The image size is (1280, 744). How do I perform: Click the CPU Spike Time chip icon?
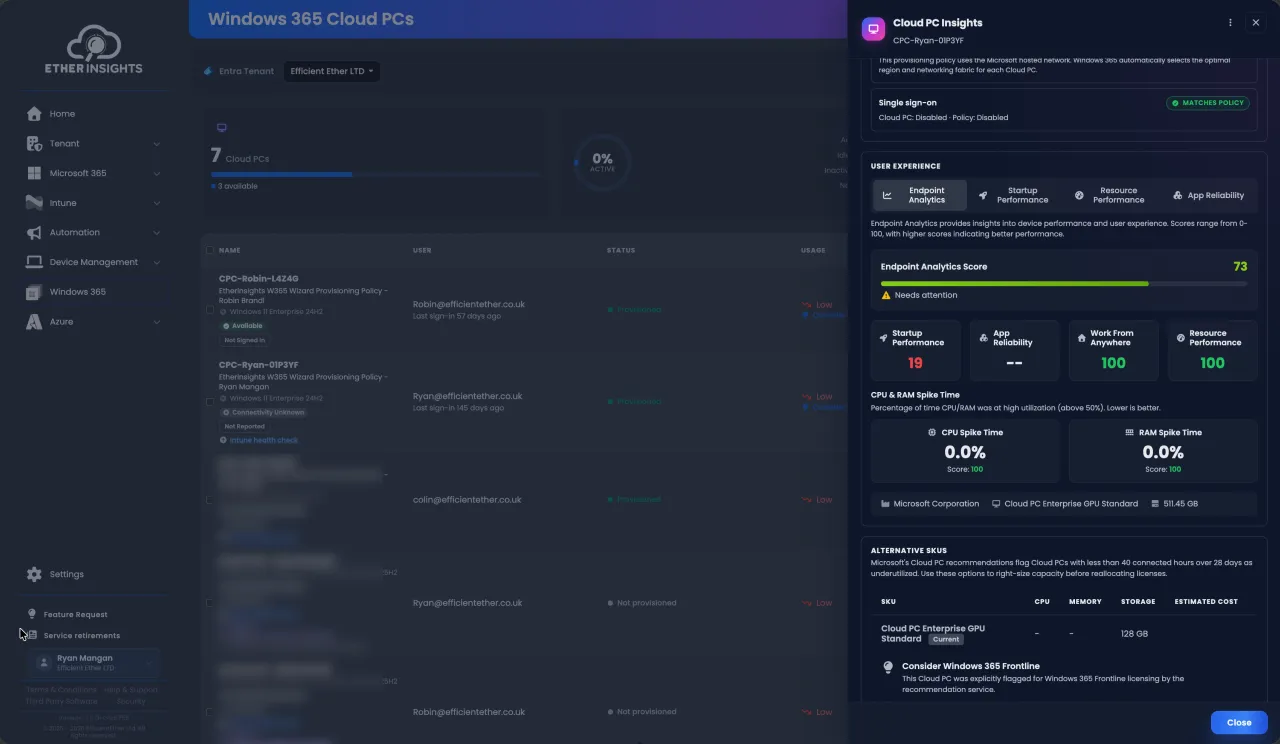[932, 433]
